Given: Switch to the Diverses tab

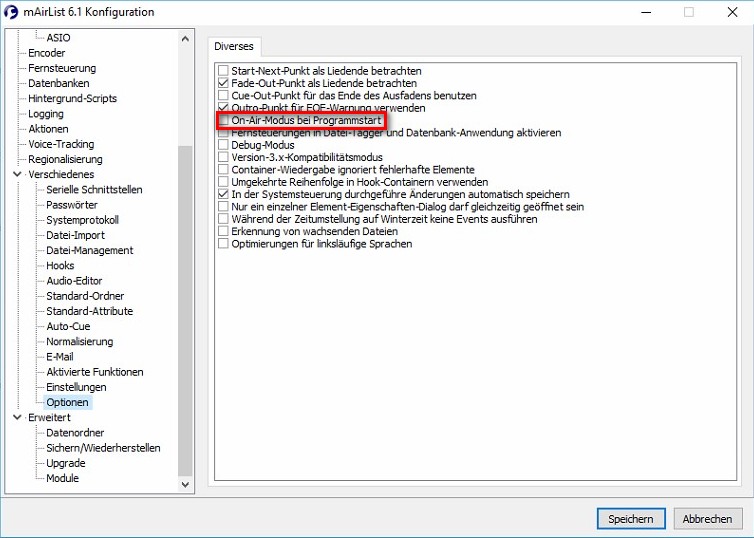Looking at the screenshot, I should (234, 46).
